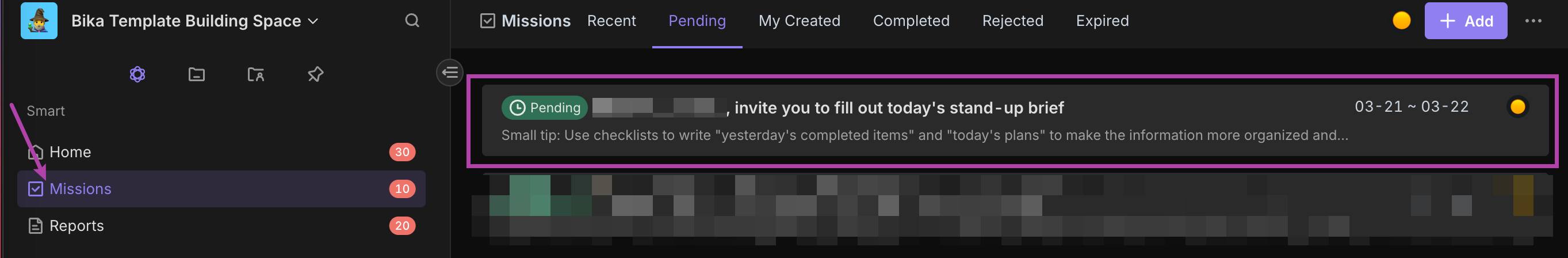Open Reports in the sidebar

point(76,226)
